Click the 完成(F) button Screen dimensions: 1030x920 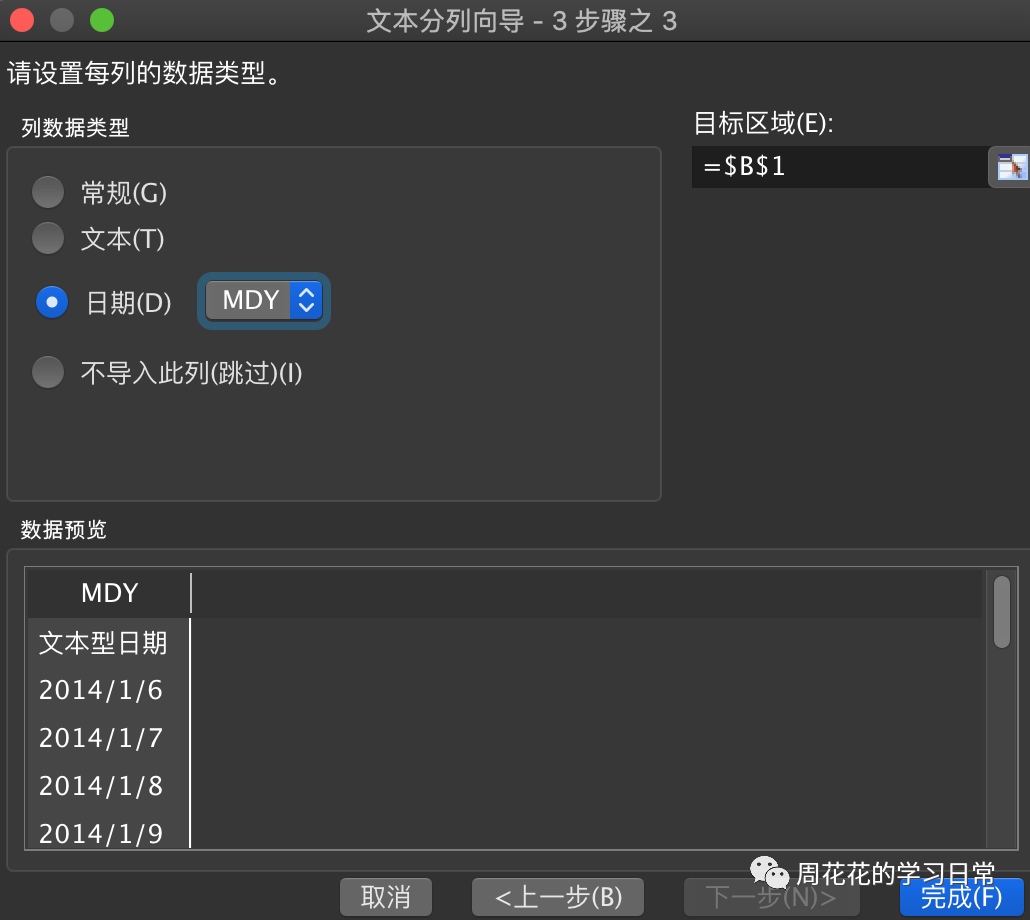[x=961, y=897]
